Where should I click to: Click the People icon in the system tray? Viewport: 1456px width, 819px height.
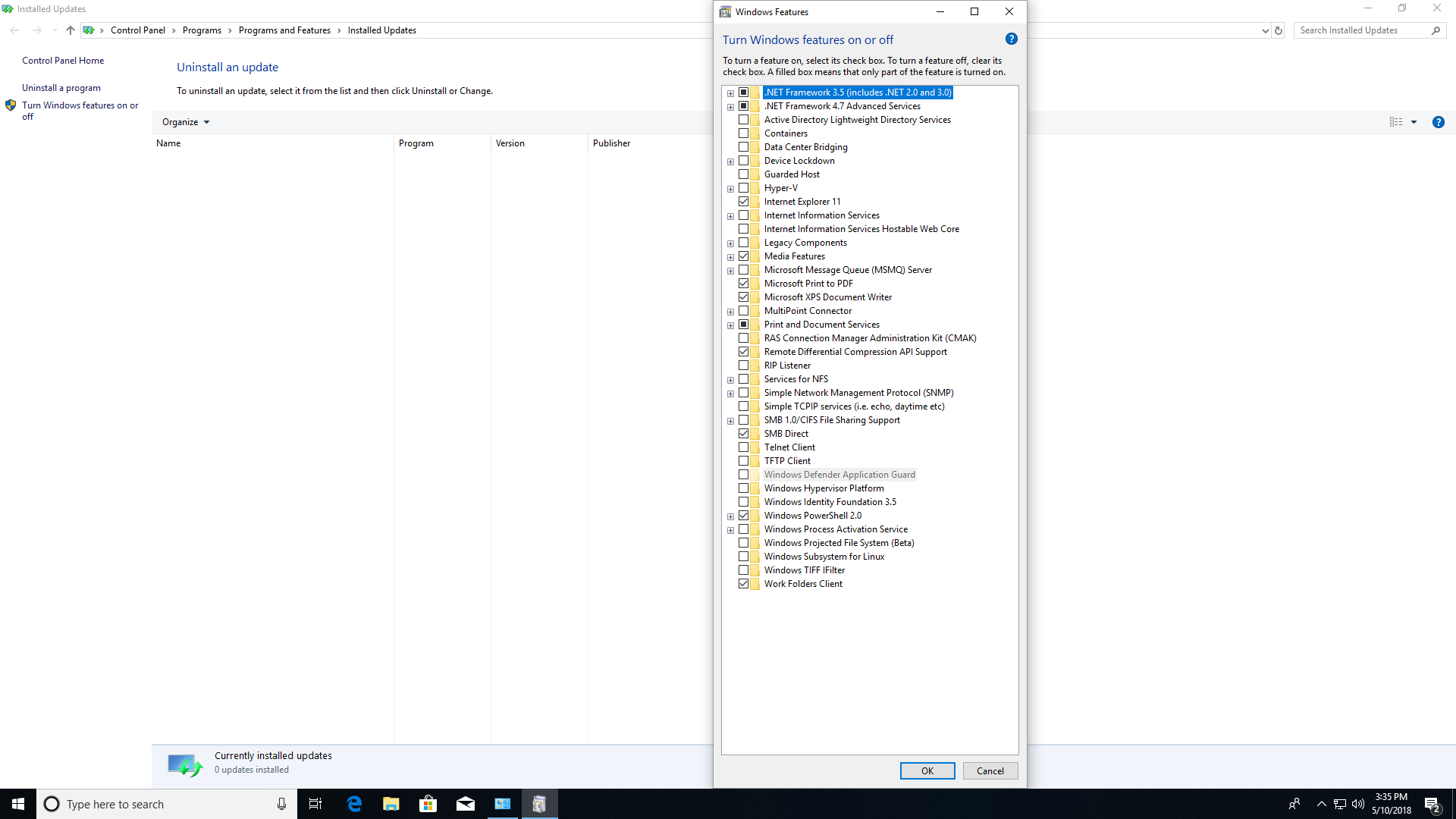1294,804
